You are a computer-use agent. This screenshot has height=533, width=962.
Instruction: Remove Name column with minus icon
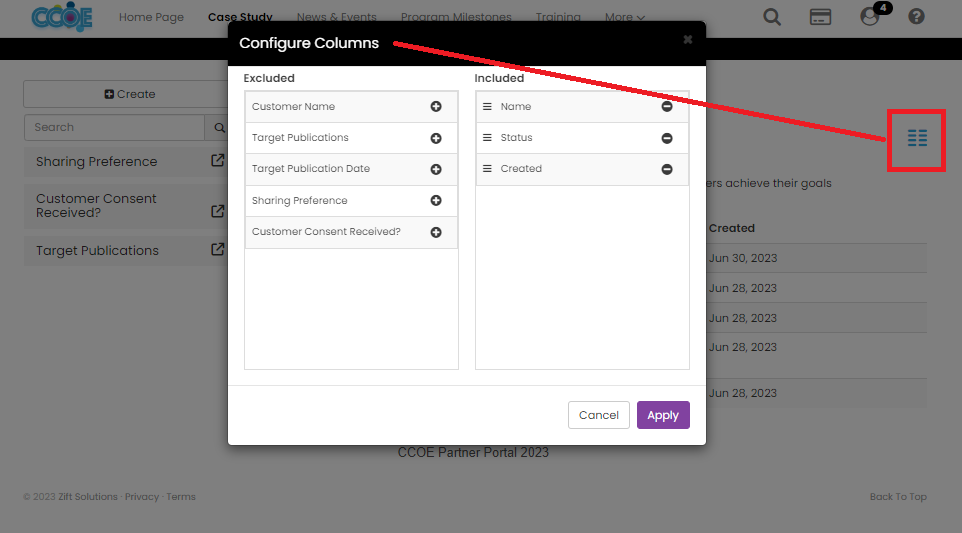667,107
